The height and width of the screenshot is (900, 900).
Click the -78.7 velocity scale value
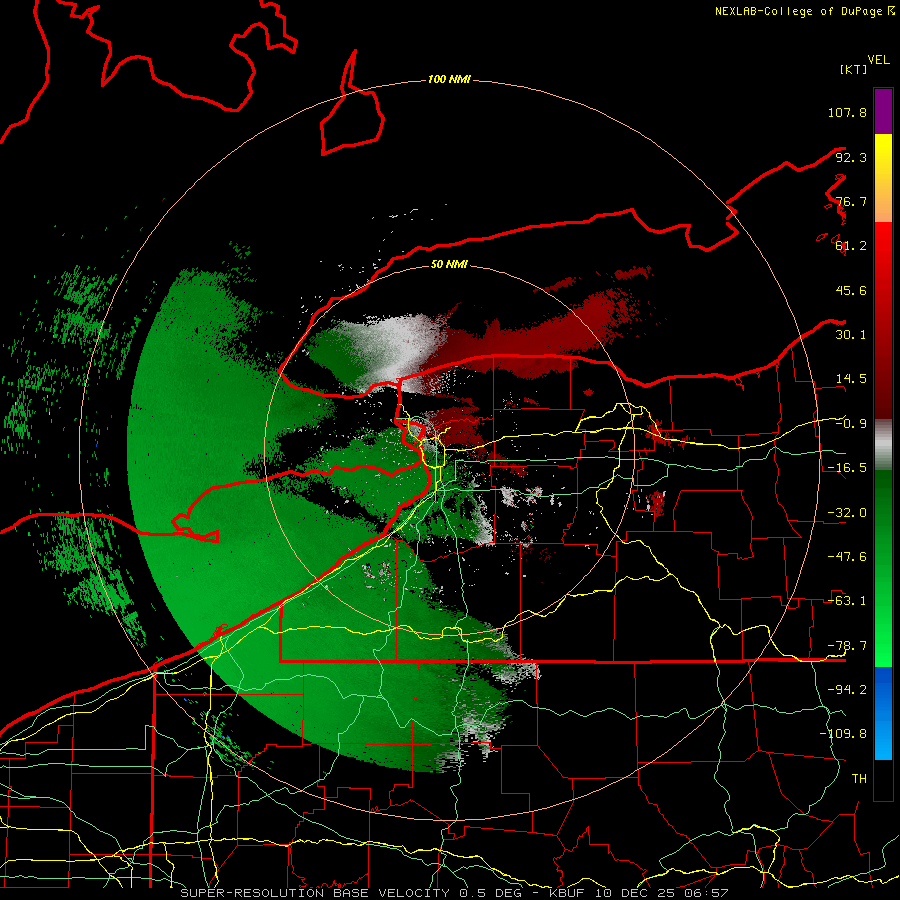pyautogui.click(x=847, y=646)
